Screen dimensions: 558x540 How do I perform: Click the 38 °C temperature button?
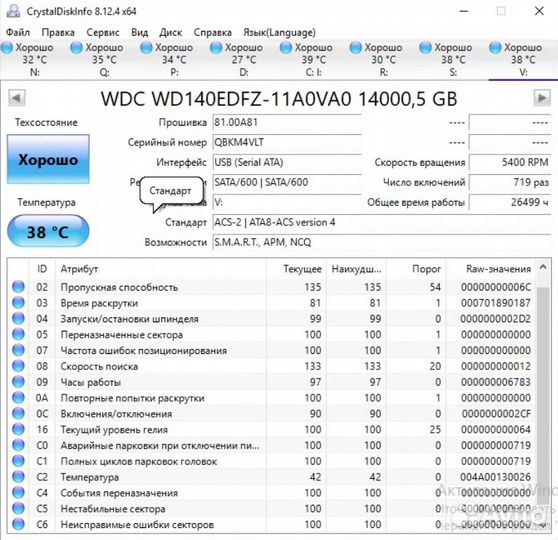(x=48, y=232)
